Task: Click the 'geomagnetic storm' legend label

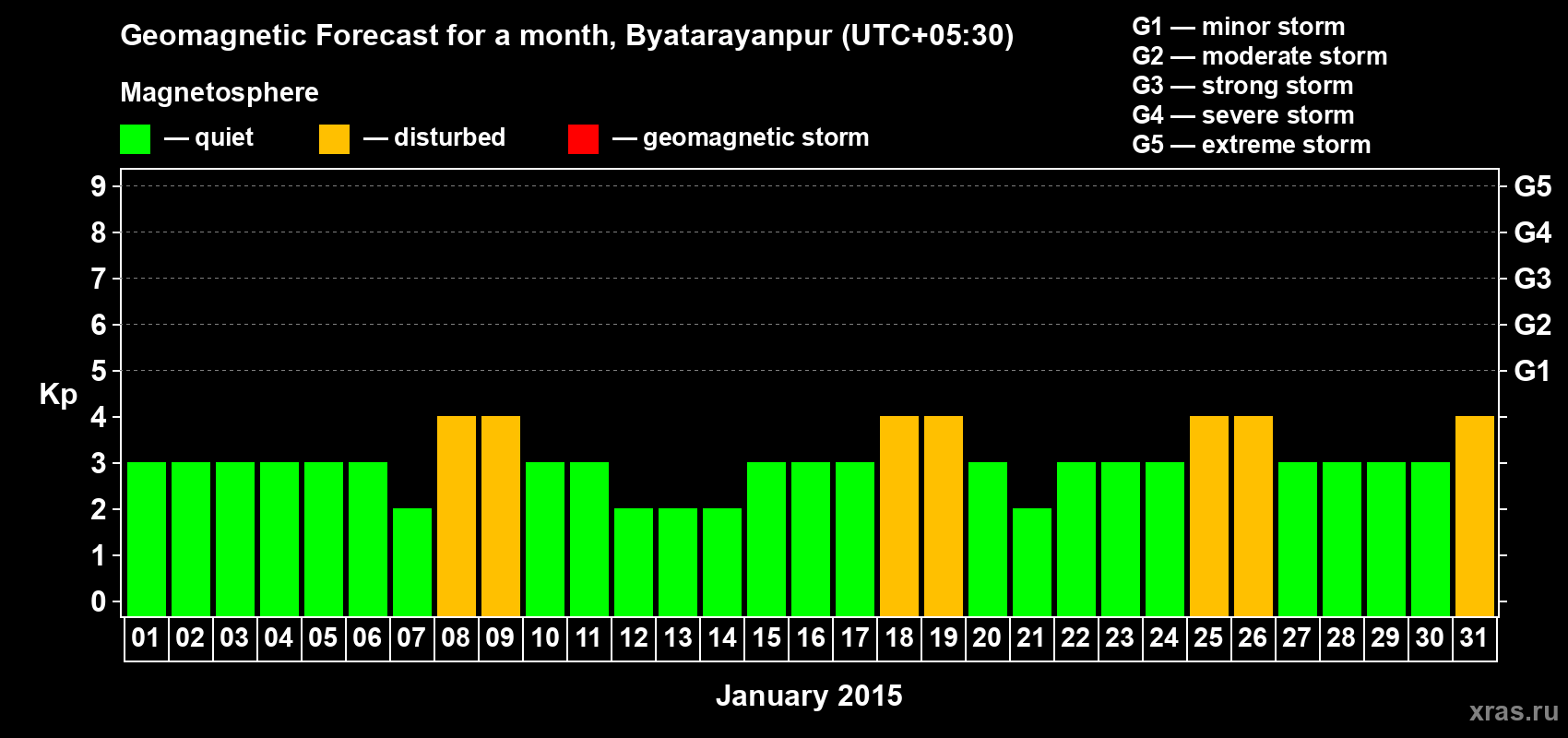Action: coord(755,138)
